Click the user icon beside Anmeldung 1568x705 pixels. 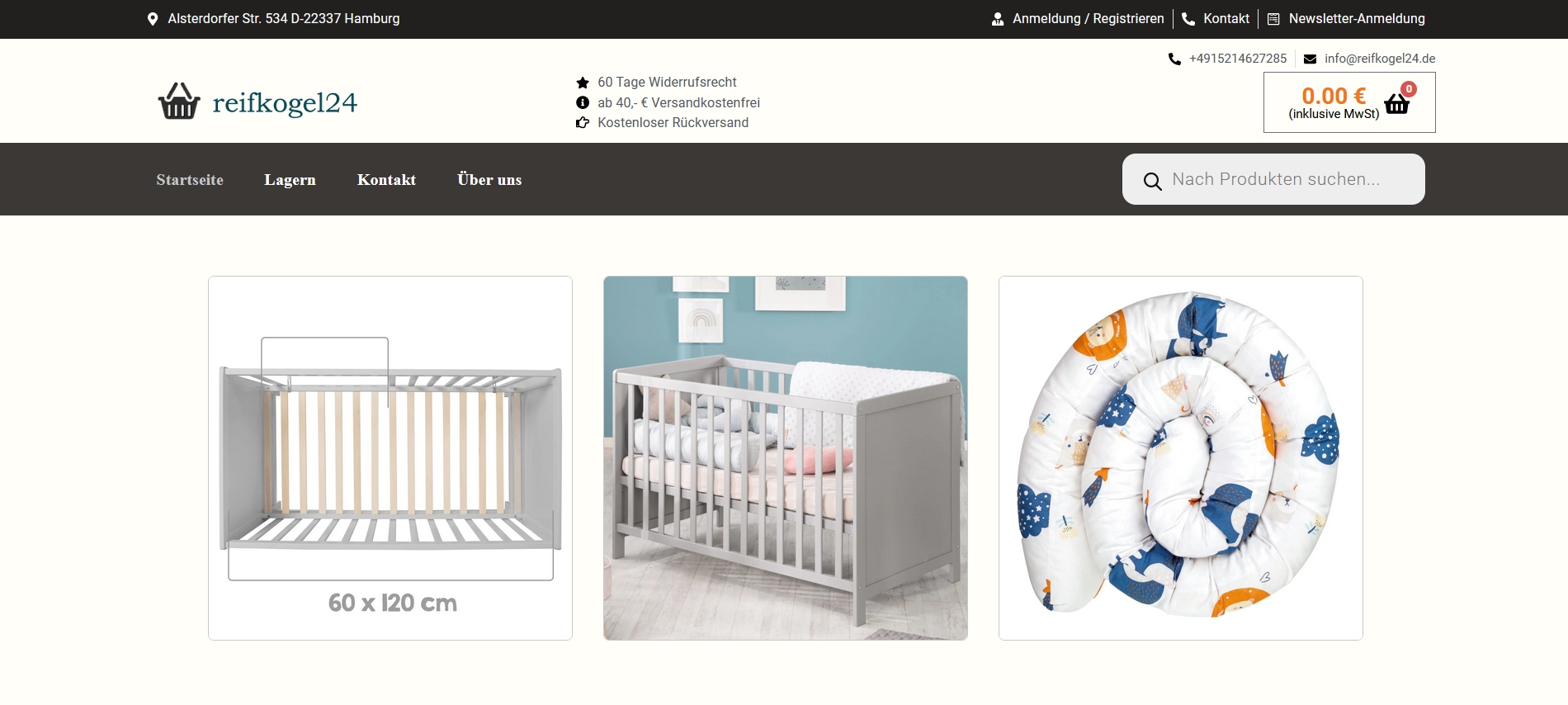pyautogui.click(x=998, y=19)
